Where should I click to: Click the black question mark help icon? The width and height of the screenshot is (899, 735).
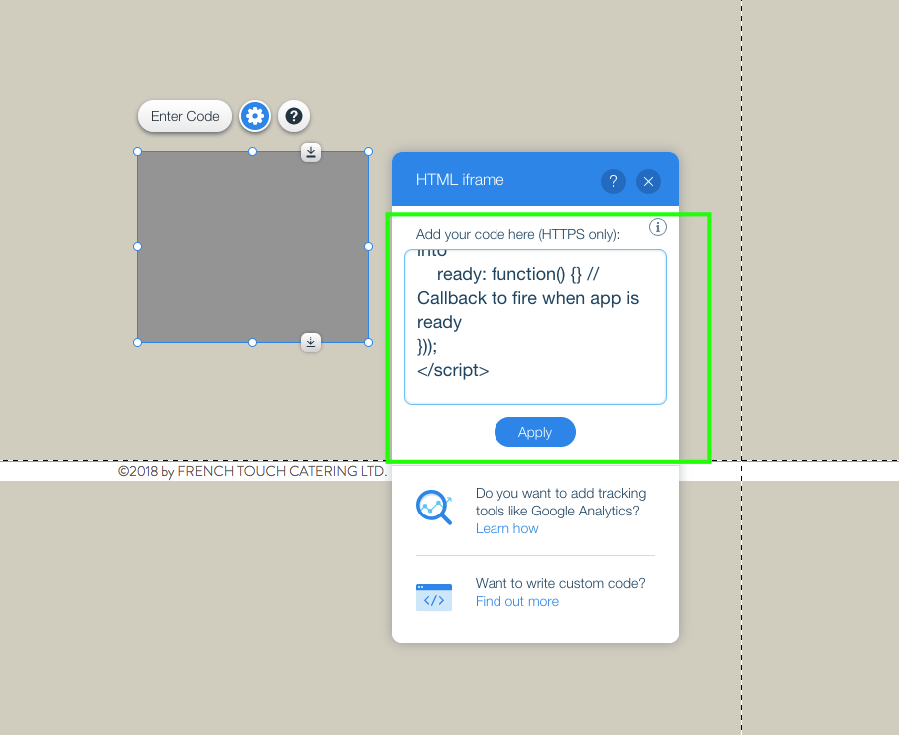[293, 116]
